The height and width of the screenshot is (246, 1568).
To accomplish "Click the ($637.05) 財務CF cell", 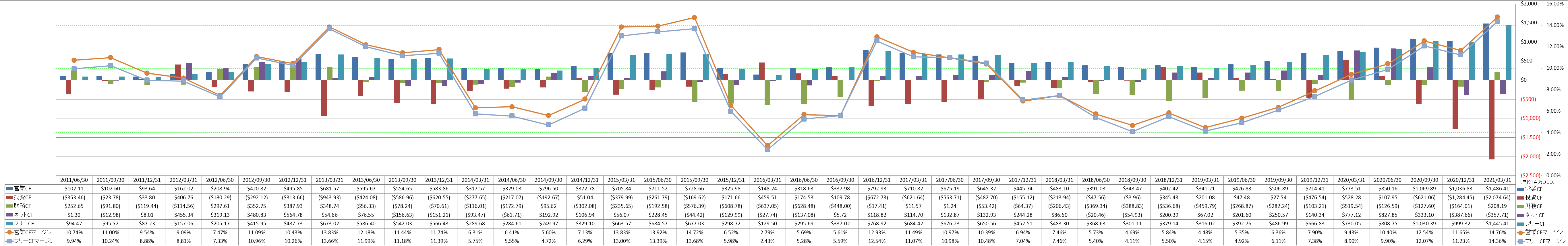I will point(767,206).
